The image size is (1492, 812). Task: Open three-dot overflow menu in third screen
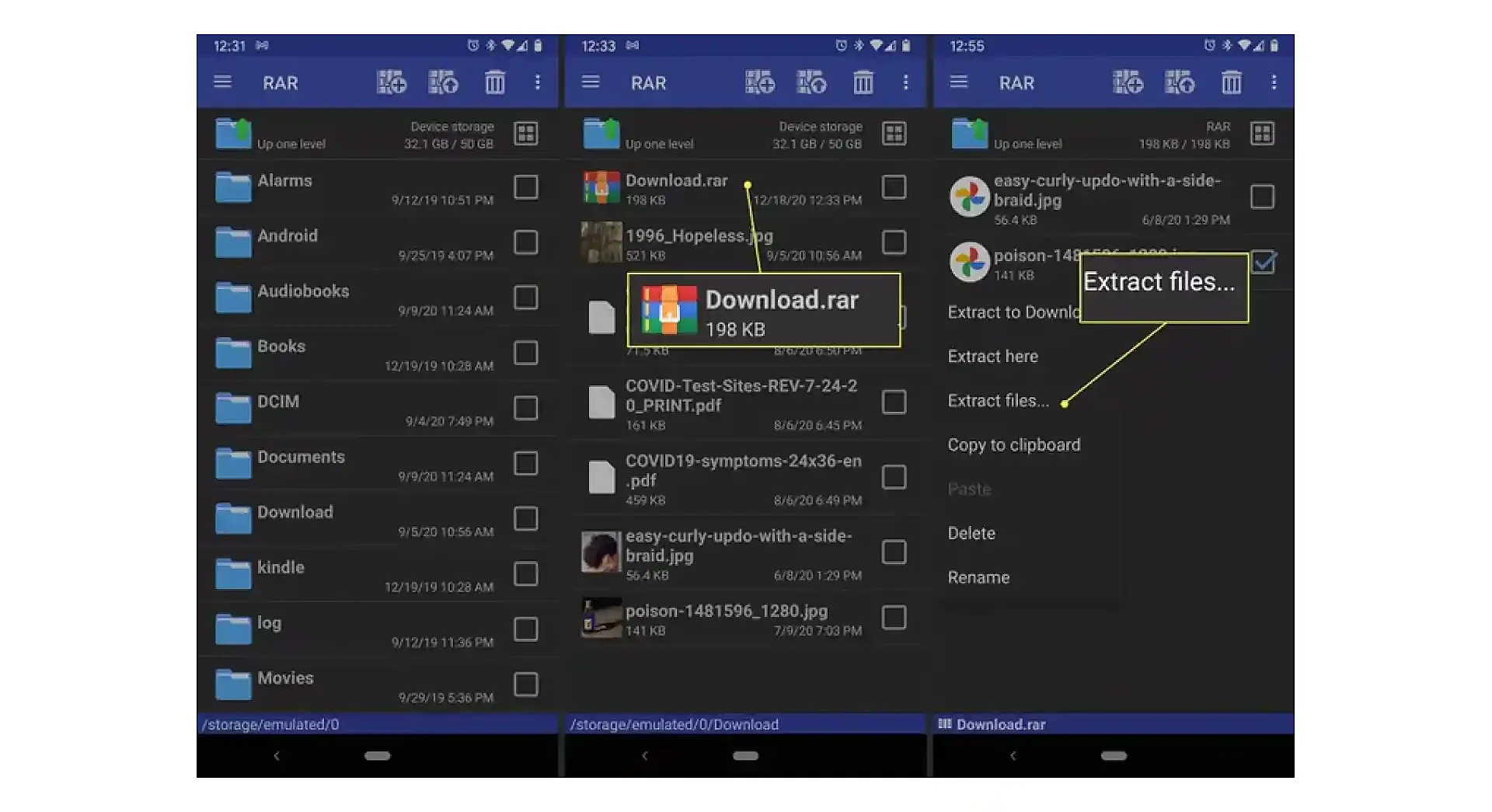click(1274, 82)
